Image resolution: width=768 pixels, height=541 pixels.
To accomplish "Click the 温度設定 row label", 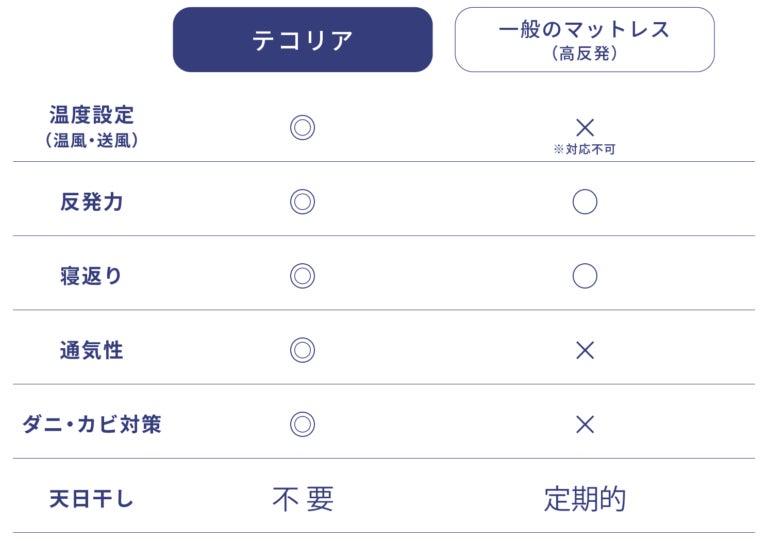I will pyautogui.click(x=91, y=116).
